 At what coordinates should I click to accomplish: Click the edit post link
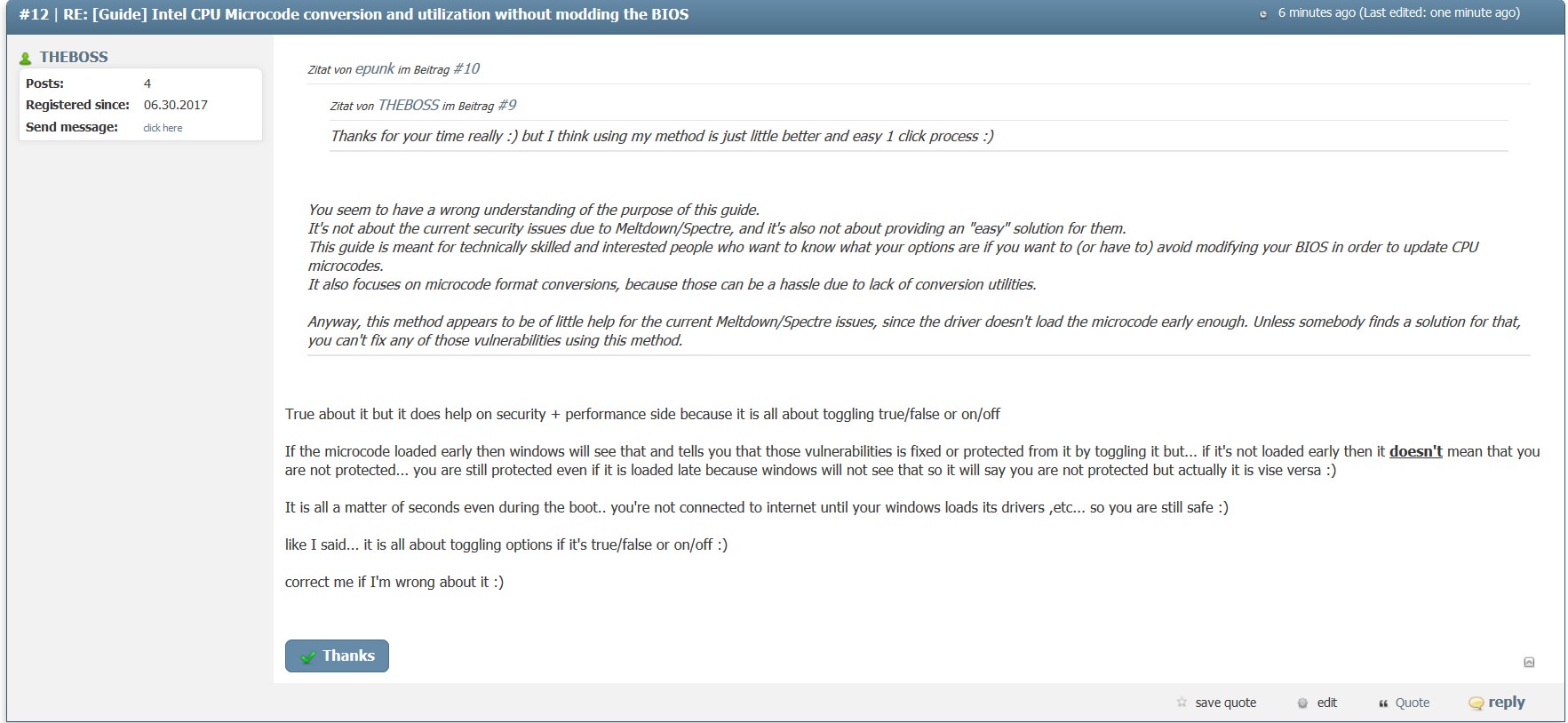(1326, 703)
